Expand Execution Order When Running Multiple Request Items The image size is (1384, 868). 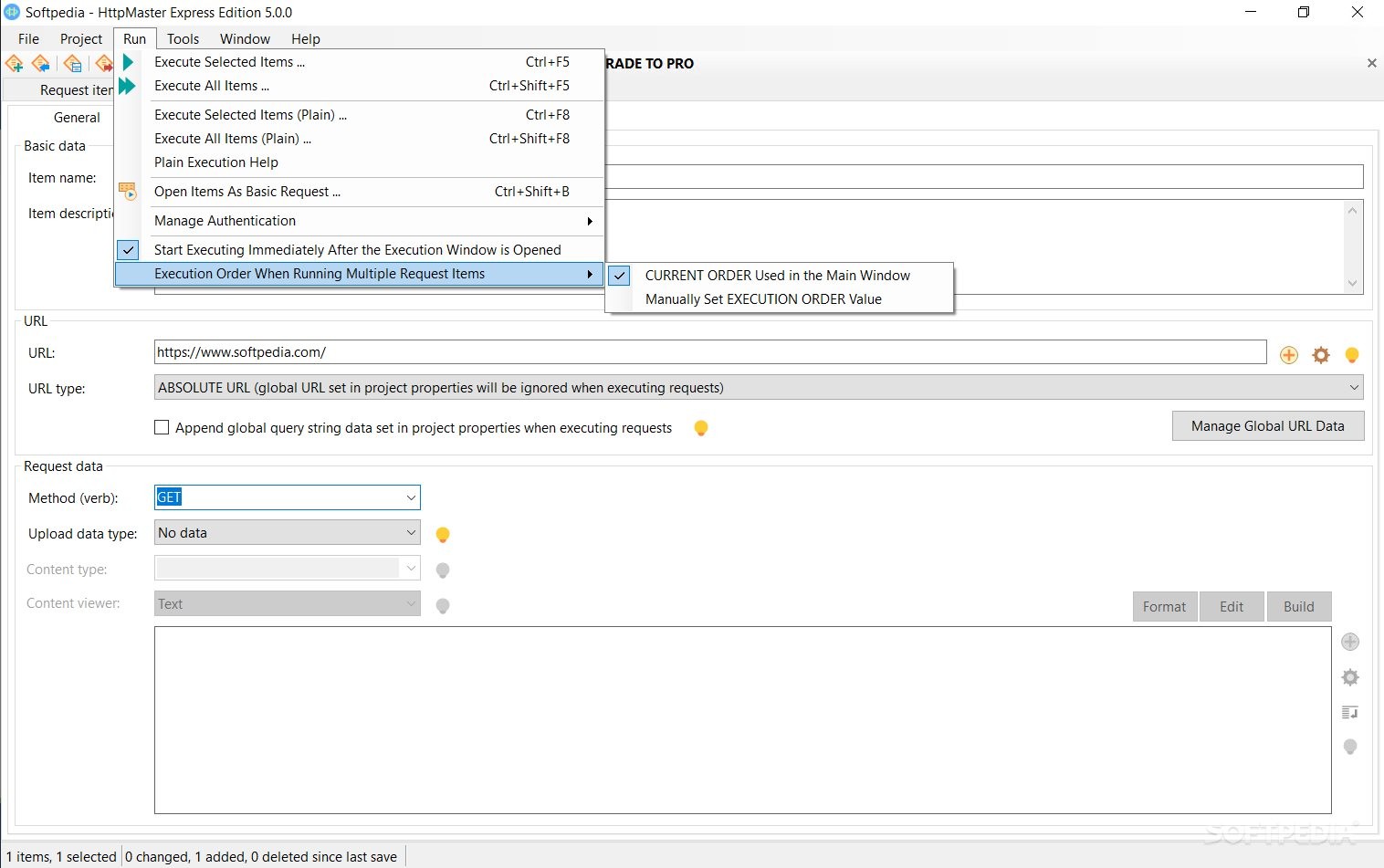pyautogui.click(x=359, y=274)
